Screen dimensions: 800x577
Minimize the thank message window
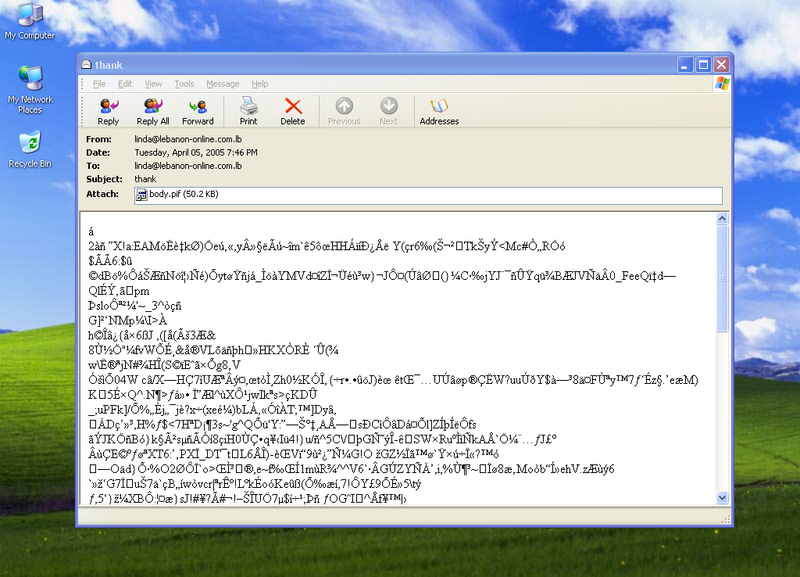(x=686, y=65)
